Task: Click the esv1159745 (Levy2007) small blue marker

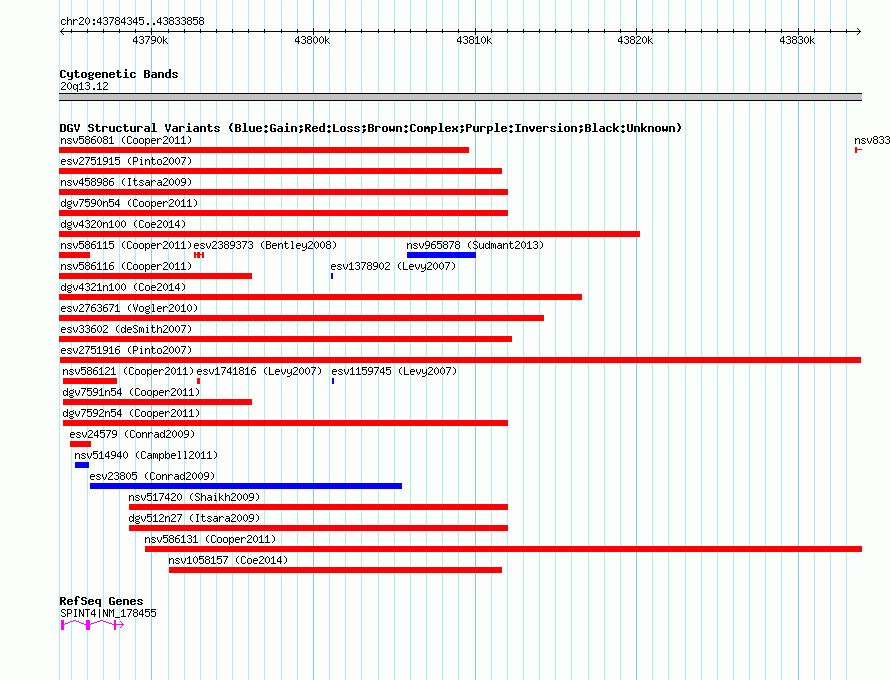Action: [x=333, y=381]
